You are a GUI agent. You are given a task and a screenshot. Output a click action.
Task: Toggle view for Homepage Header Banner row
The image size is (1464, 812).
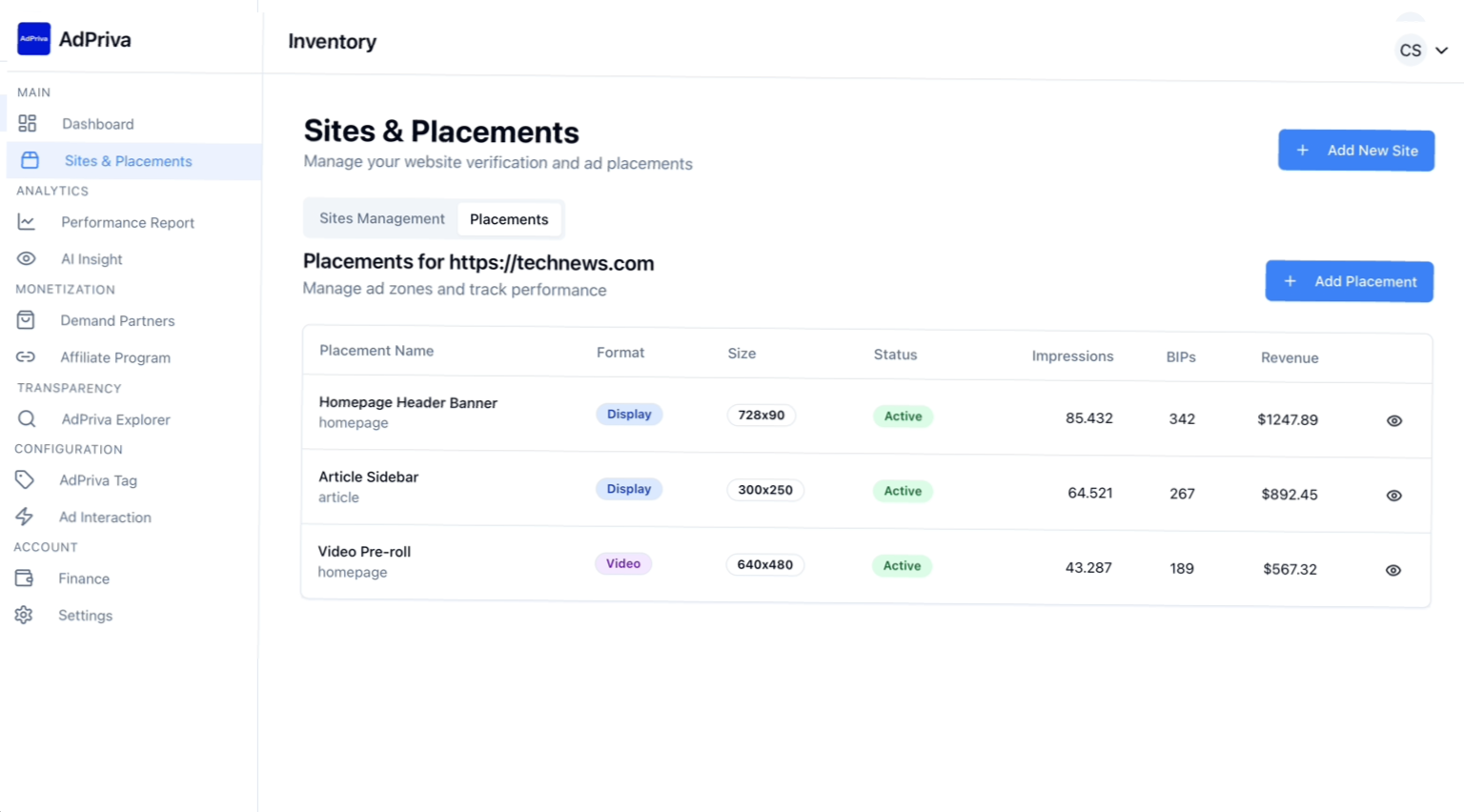click(x=1393, y=420)
